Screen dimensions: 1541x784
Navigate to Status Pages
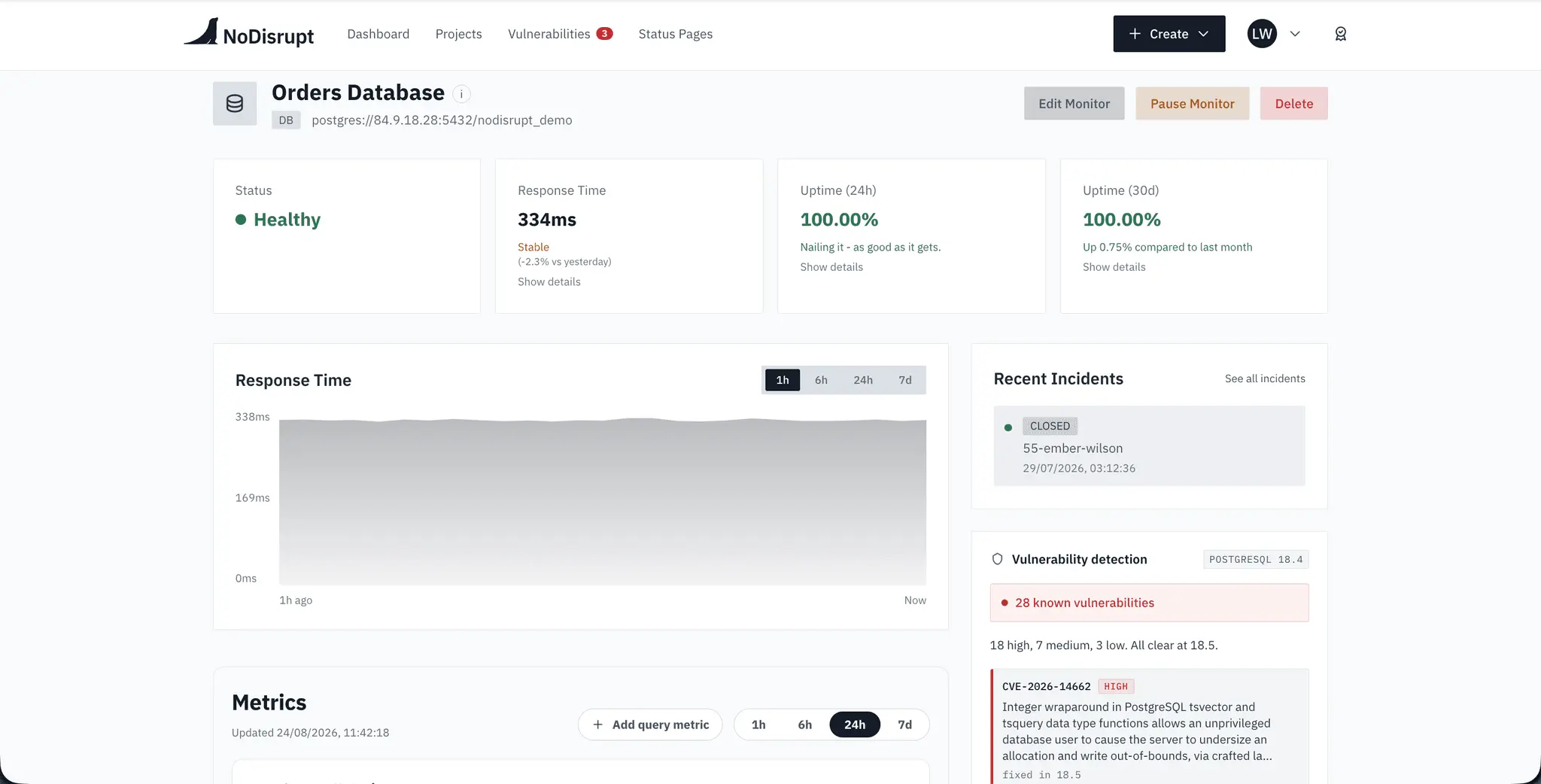pyautogui.click(x=676, y=34)
